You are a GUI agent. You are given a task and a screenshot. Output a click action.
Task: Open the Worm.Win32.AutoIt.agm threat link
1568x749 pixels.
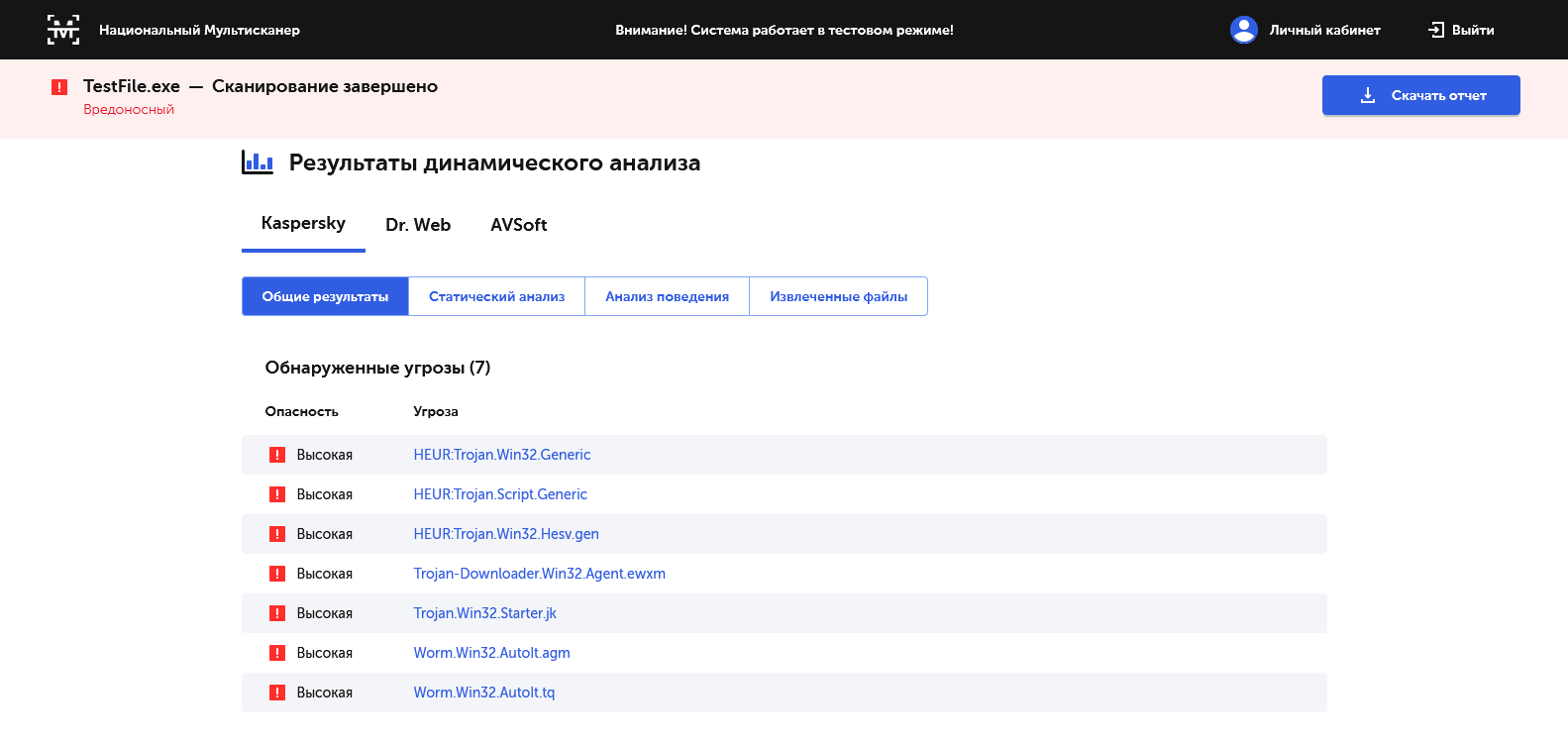click(492, 653)
